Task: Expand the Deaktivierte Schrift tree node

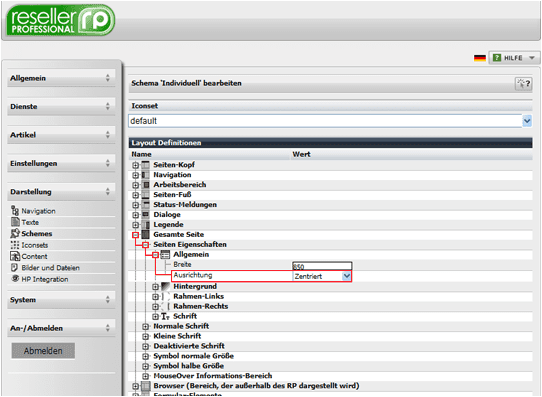Action: coord(146,347)
